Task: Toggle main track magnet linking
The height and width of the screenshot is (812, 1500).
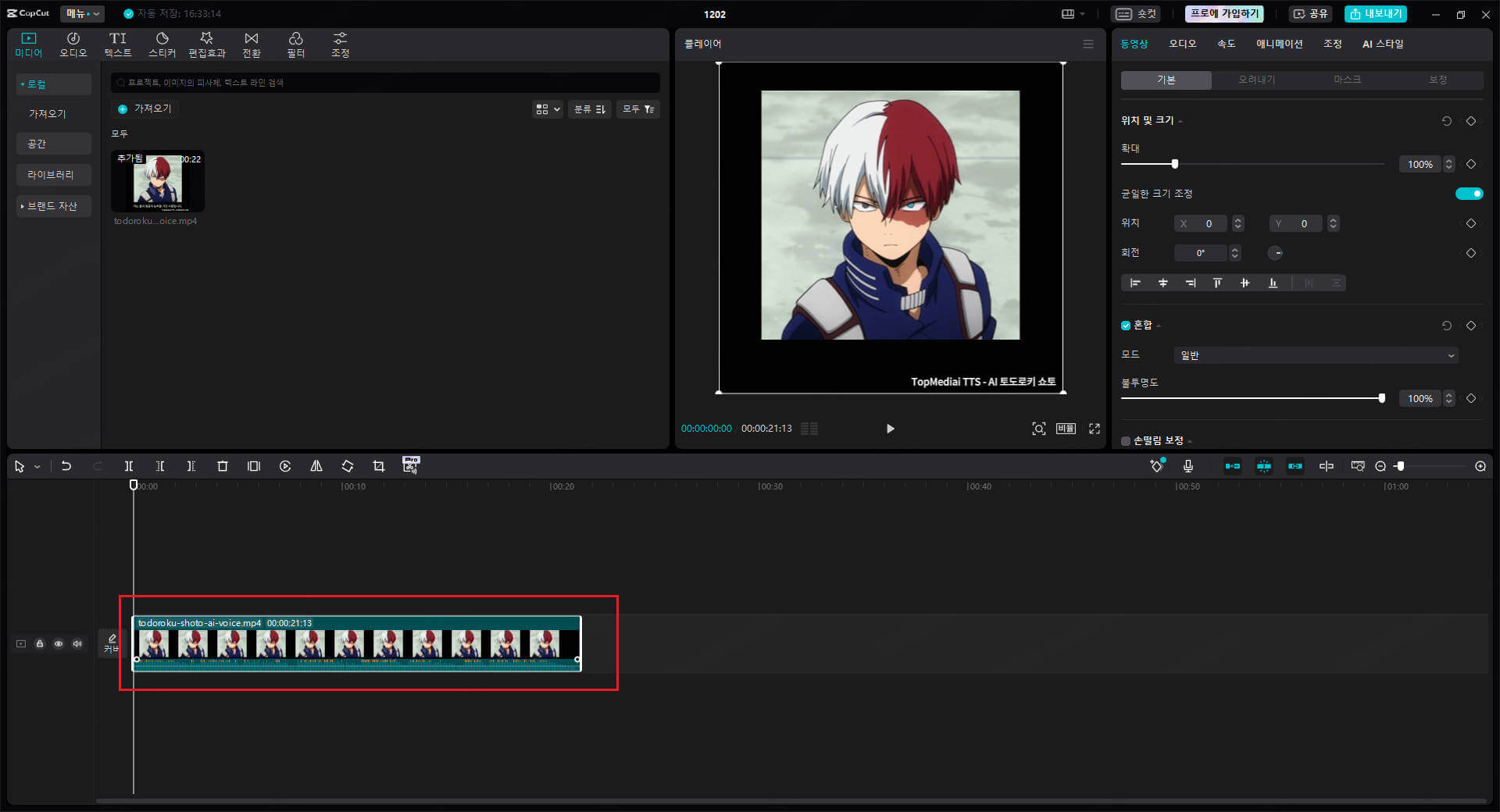Action: (1233, 466)
